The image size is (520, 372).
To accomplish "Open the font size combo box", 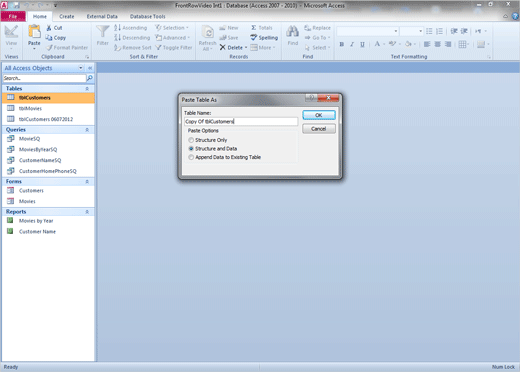I will pos(412,31).
